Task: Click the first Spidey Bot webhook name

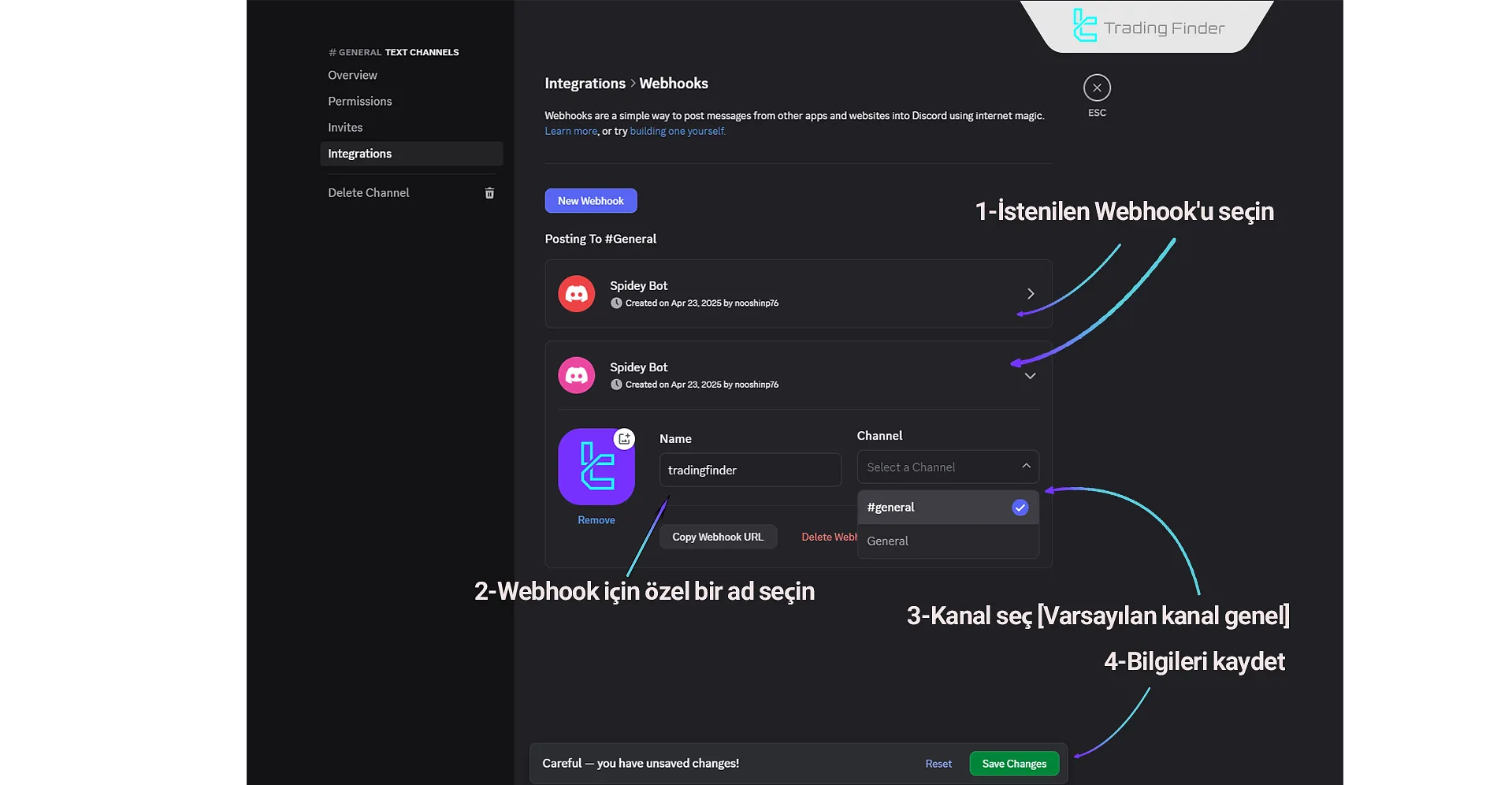Action: coord(638,286)
